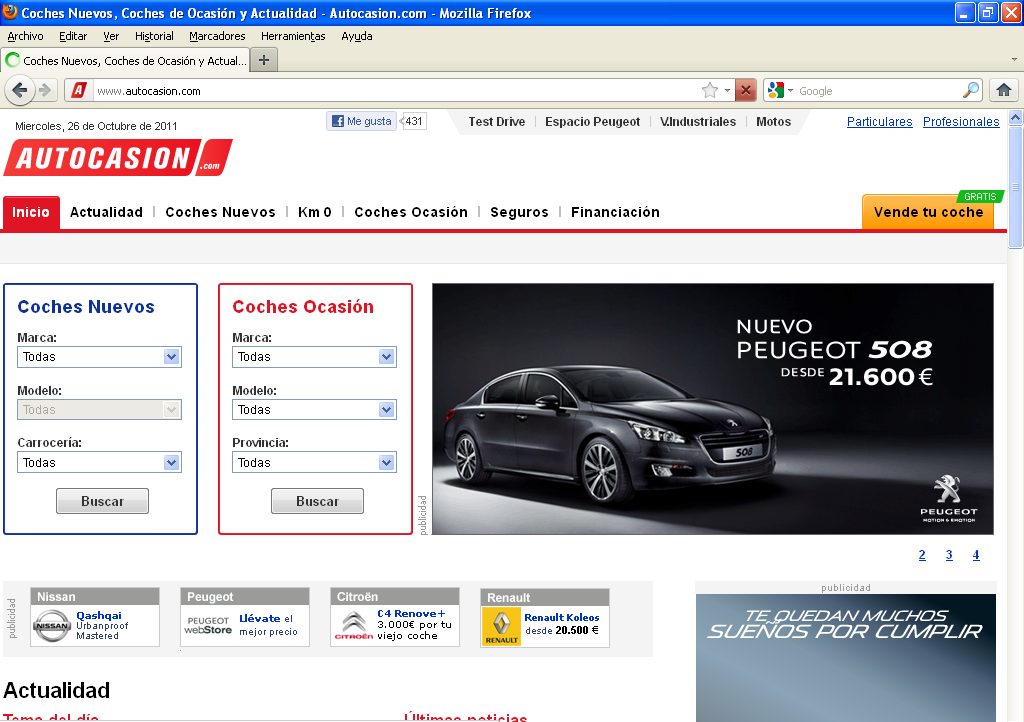The image size is (1024, 722).
Task: Open the Nissan Qashqai Urbanproof link
Action: point(103,625)
